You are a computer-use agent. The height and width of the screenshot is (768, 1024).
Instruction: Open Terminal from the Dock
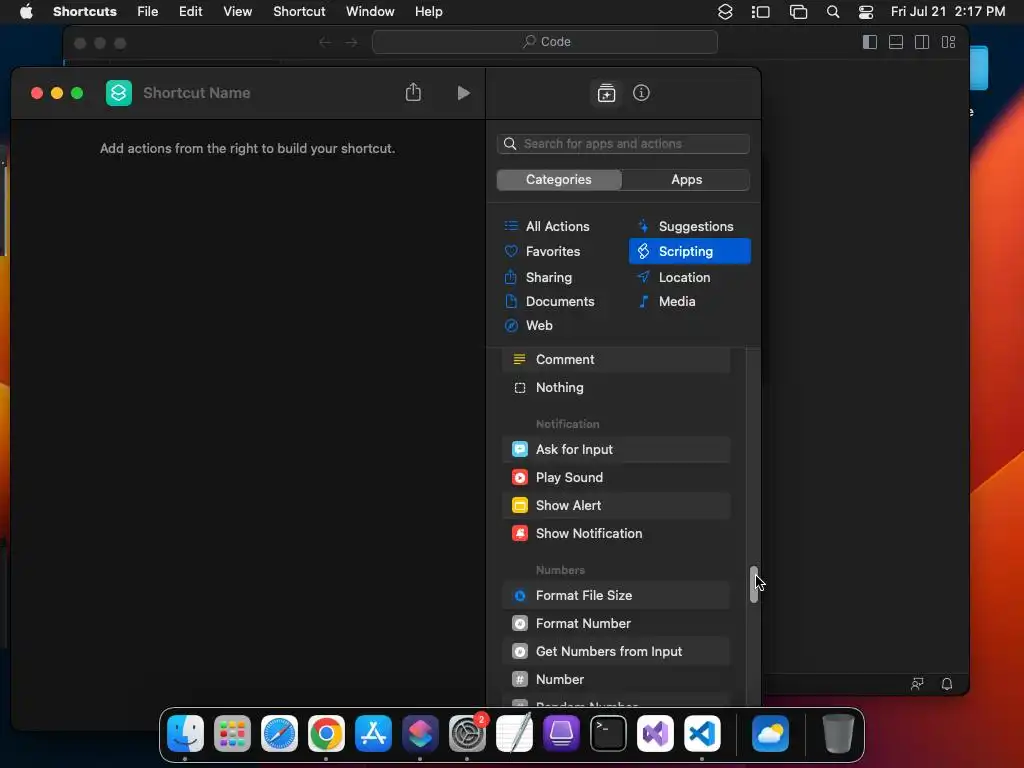[609, 733]
